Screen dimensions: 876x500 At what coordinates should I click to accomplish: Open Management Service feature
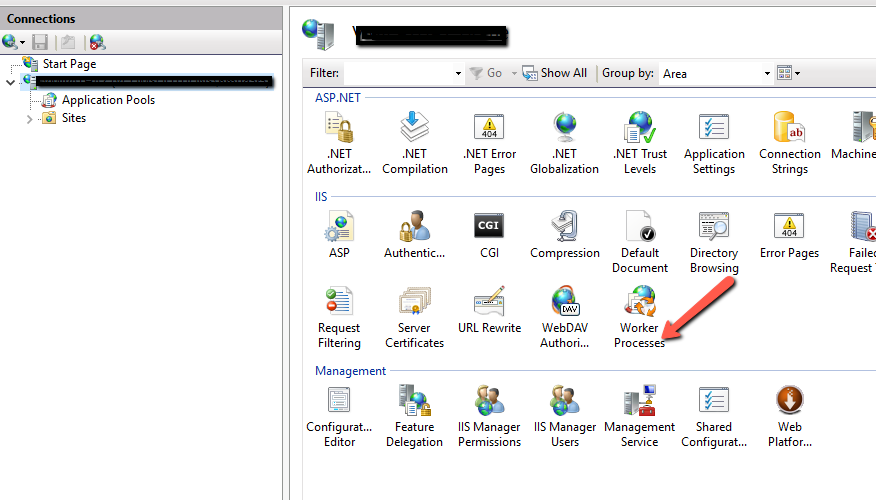coord(640,416)
